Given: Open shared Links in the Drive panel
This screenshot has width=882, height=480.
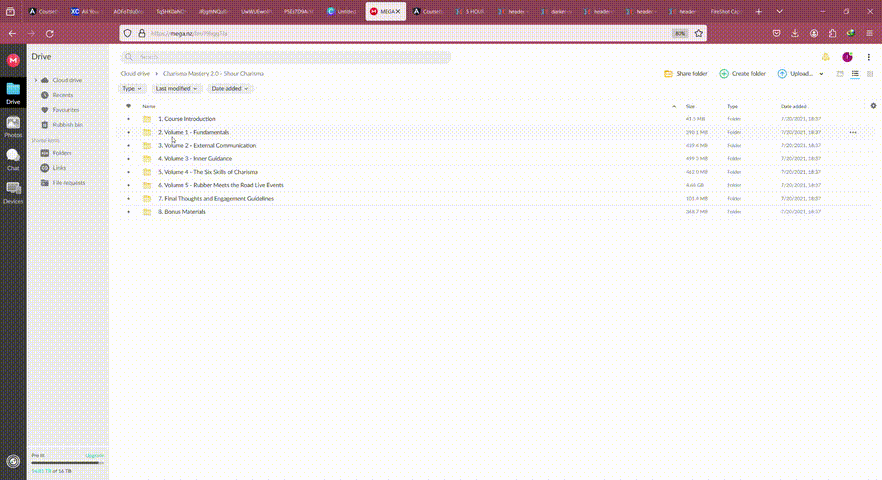Looking at the screenshot, I should click(59, 168).
